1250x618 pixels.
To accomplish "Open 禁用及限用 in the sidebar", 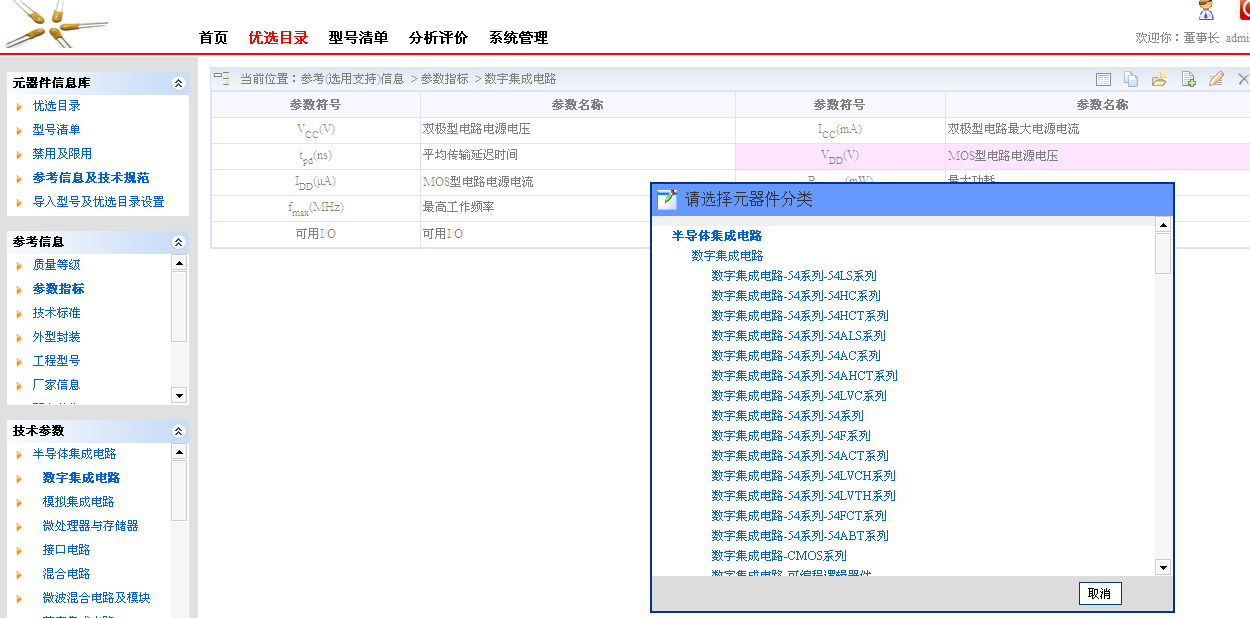I will [x=62, y=154].
